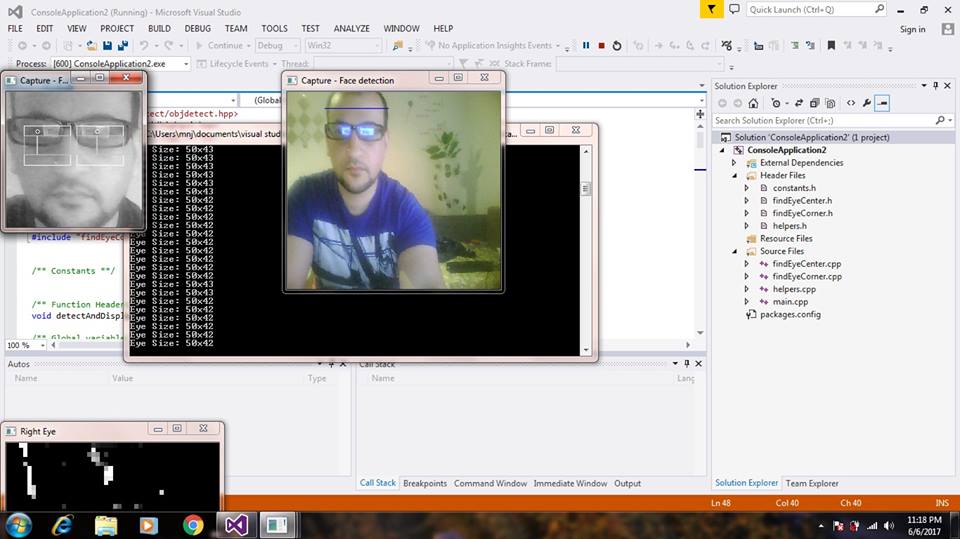The height and width of the screenshot is (539, 960).
Task: Open the PROJECT menu
Action: click(x=117, y=28)
